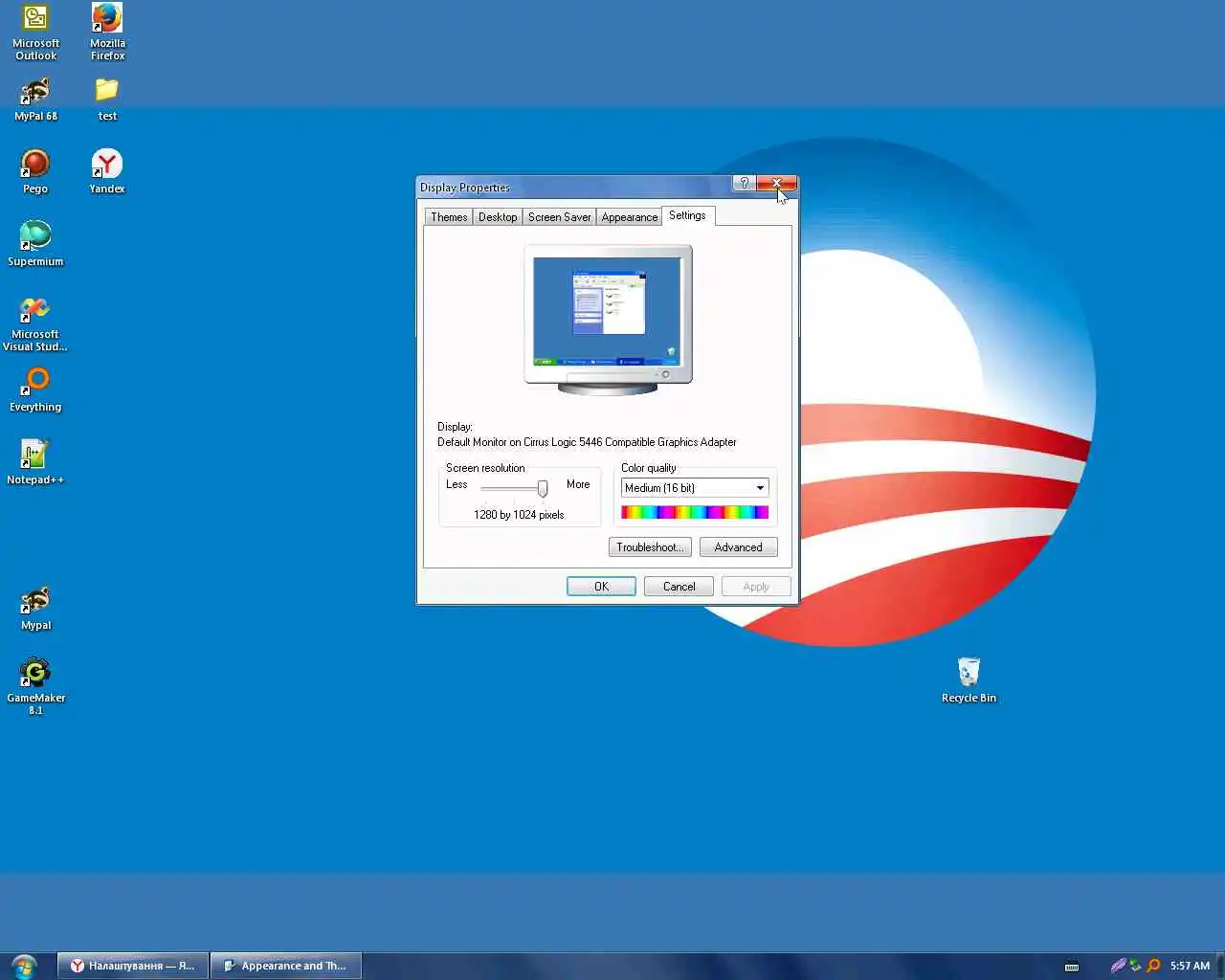Click the screen resolution slider thumb

[543, 489]
